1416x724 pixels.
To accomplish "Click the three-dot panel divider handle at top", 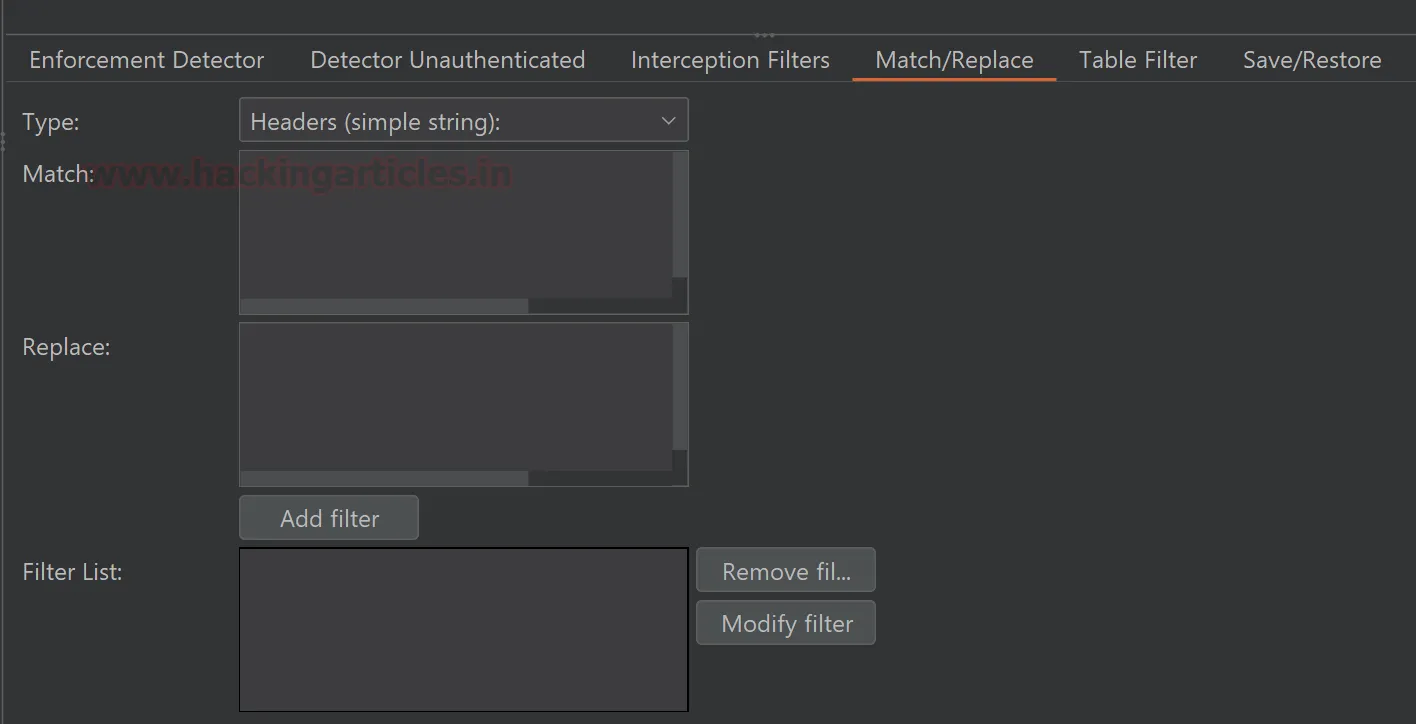I will tap(765, 35).
